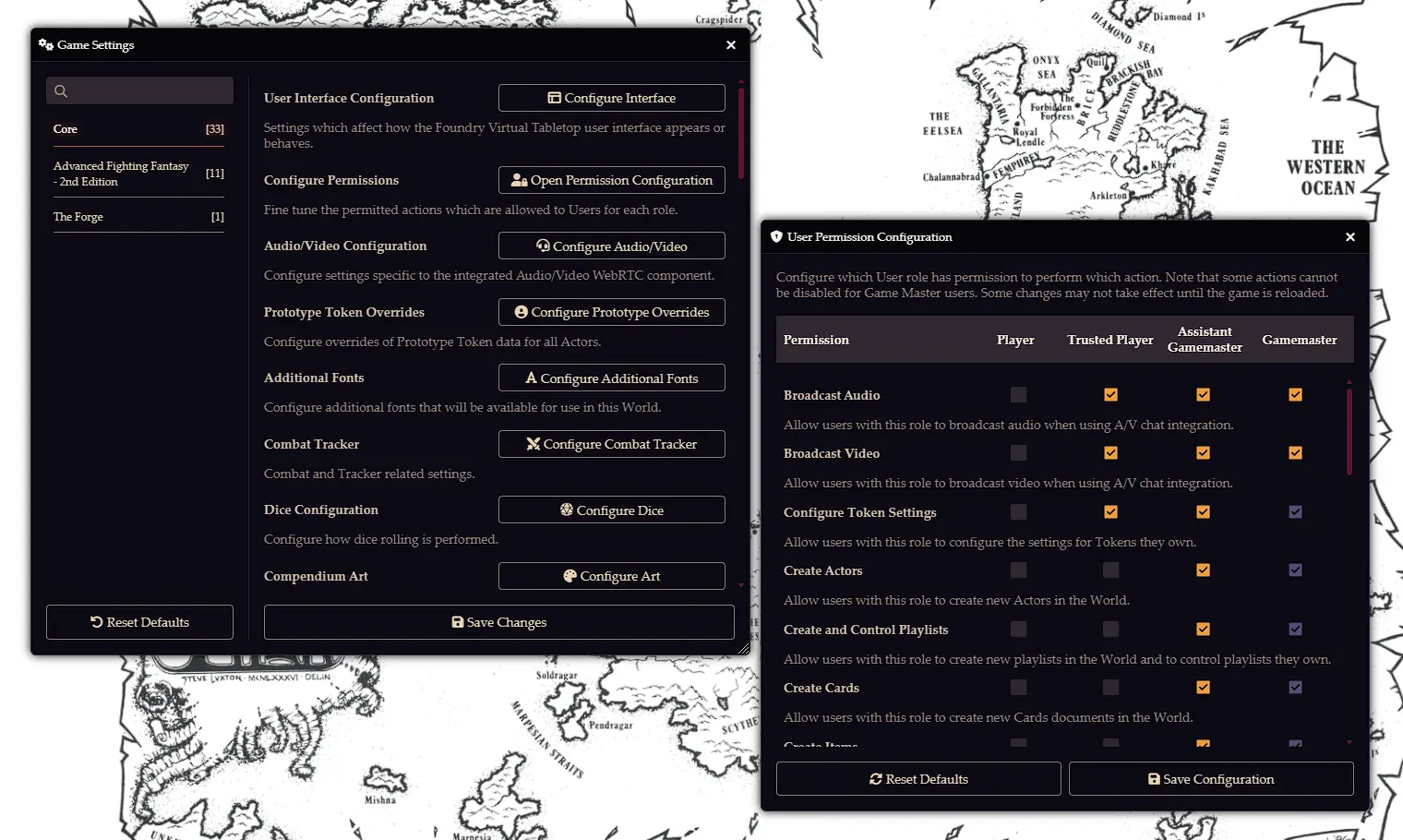The width and height of the screenshot is (1403, 840).
Task: Toggle Broadcast Audio for Player
Action: click(1018, 395)
